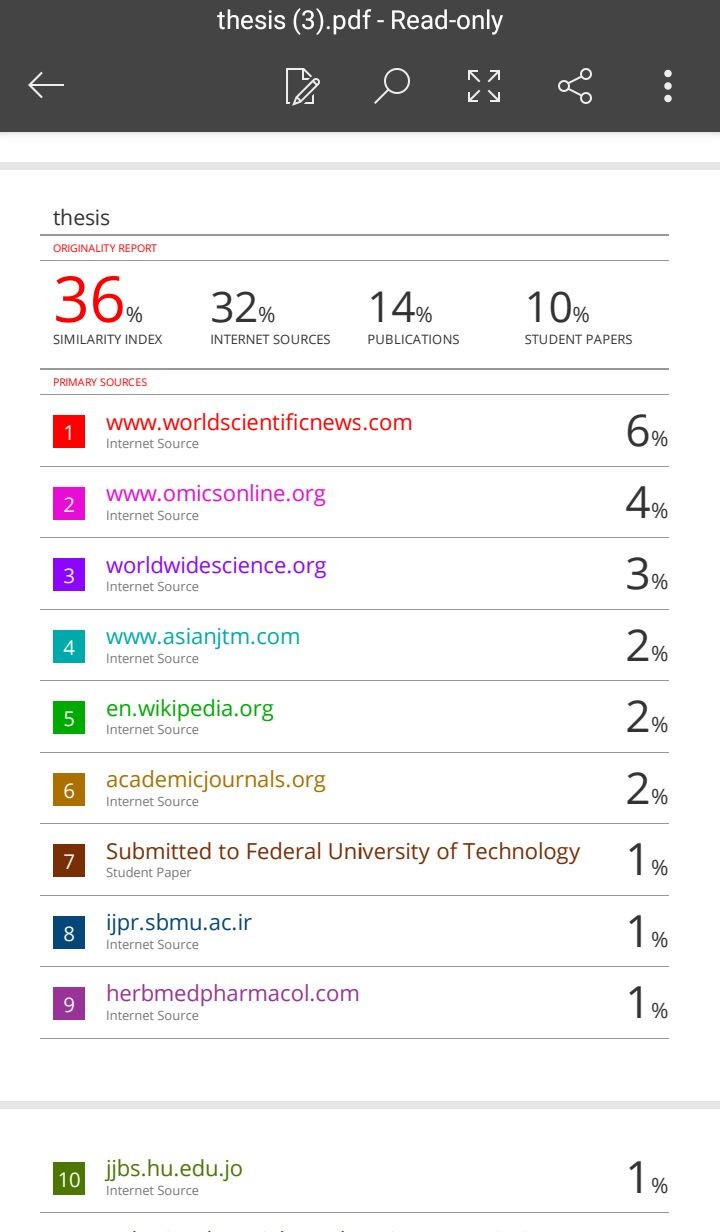Open worldwidescience.org source link

tap(216, 565)
